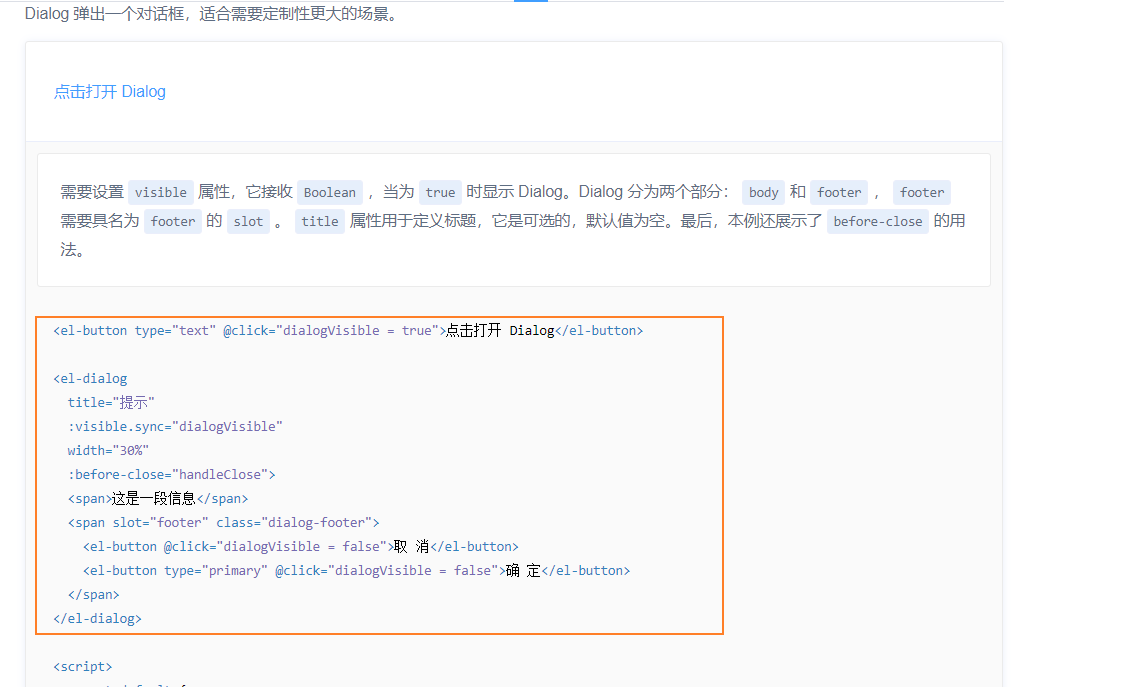Click the closing </el-dialog> code line
Screen dimensions: 1133x687
click(x=98, y=618)
